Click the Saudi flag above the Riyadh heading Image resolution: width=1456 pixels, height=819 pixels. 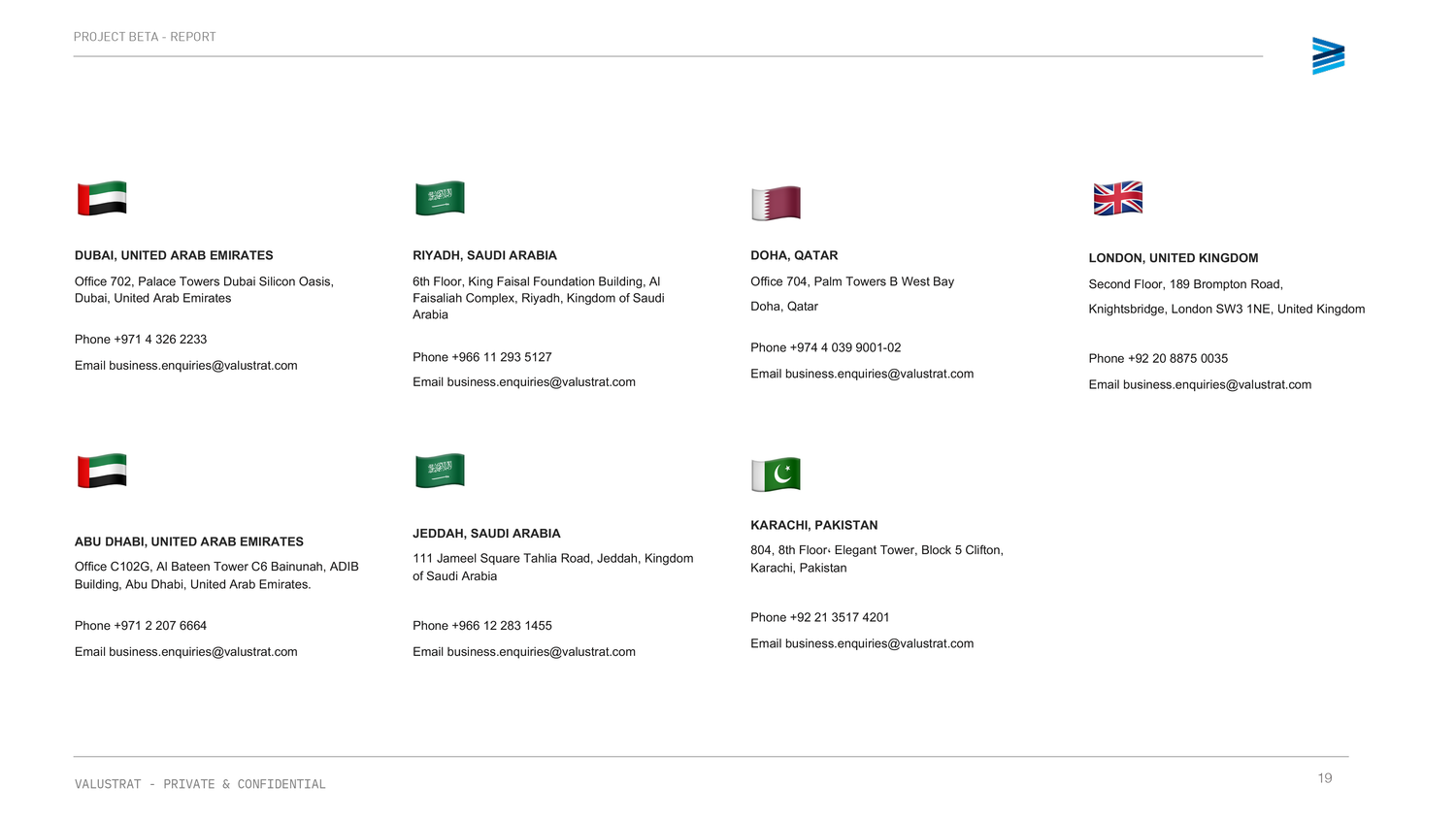(440, 198)
